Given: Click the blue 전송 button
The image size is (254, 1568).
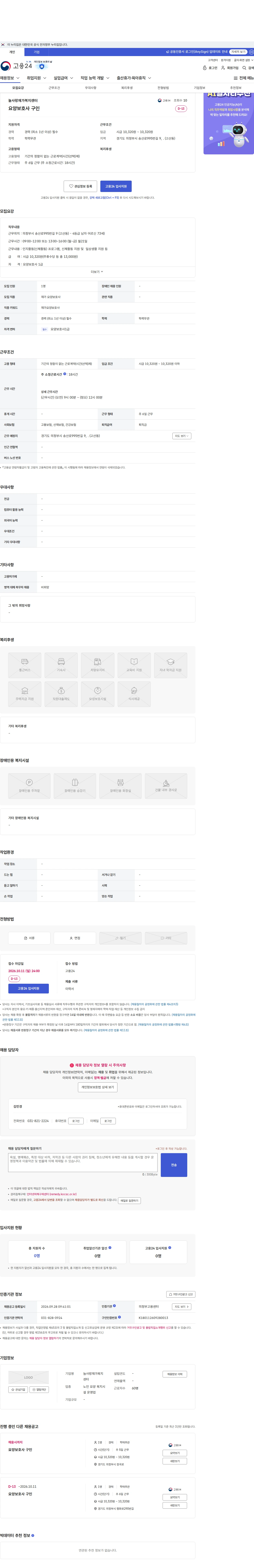Looking at the screenshot, I should [174, 1165].
